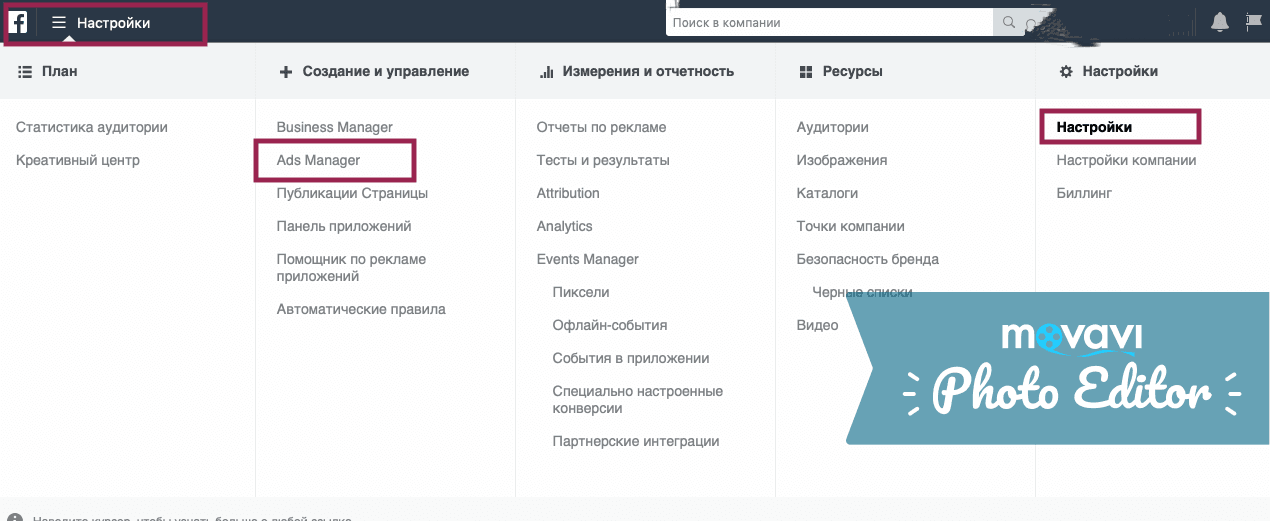Viewport: 1270px width, 521px height.
Task: Open Business Manager
Action: coord(335,127)
